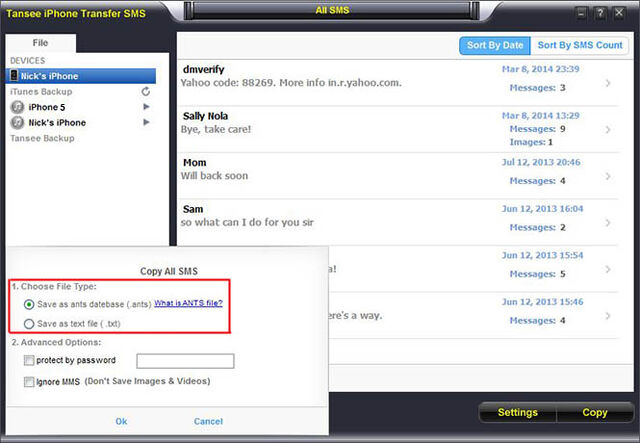Select Nick's iPhone under Devices

81,76
